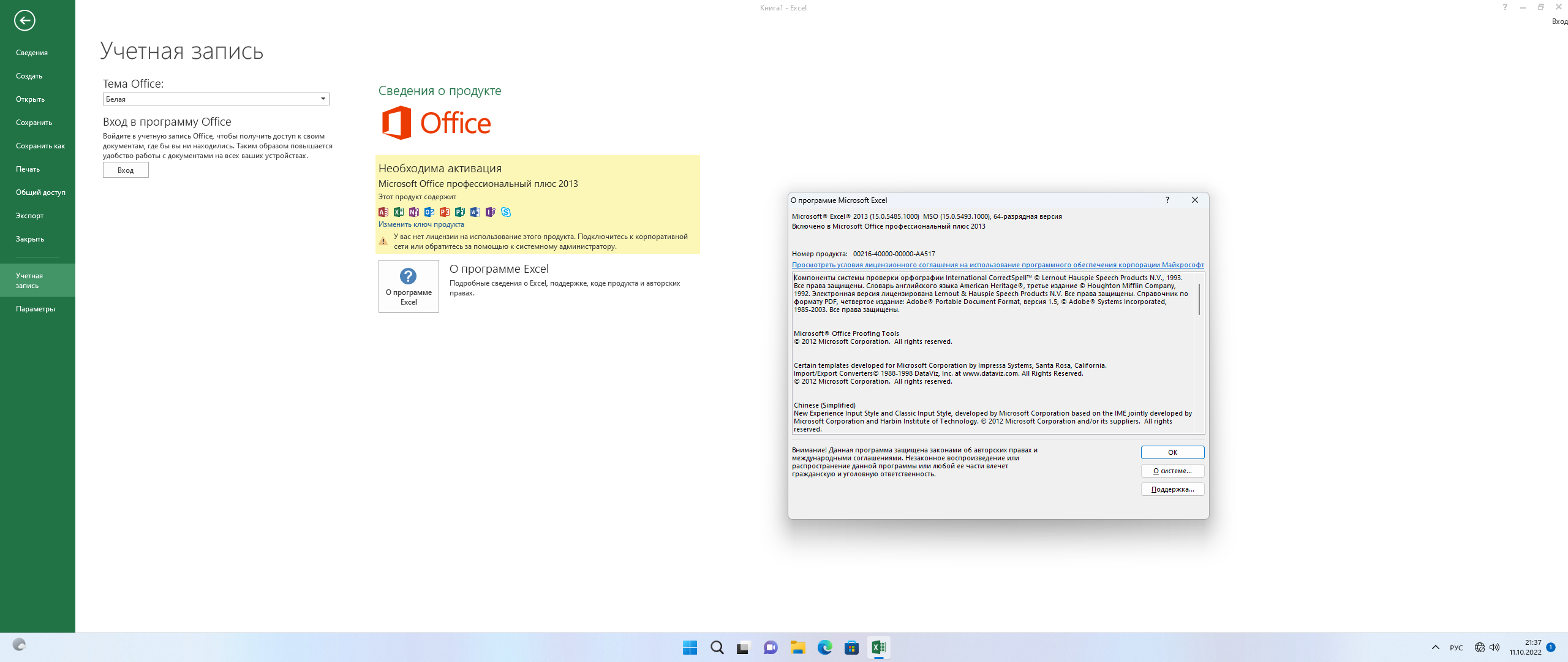Screen dimensions: 1568x662
Task: Open the Создать tab in the sidebar
Action: tap(37, 76)
